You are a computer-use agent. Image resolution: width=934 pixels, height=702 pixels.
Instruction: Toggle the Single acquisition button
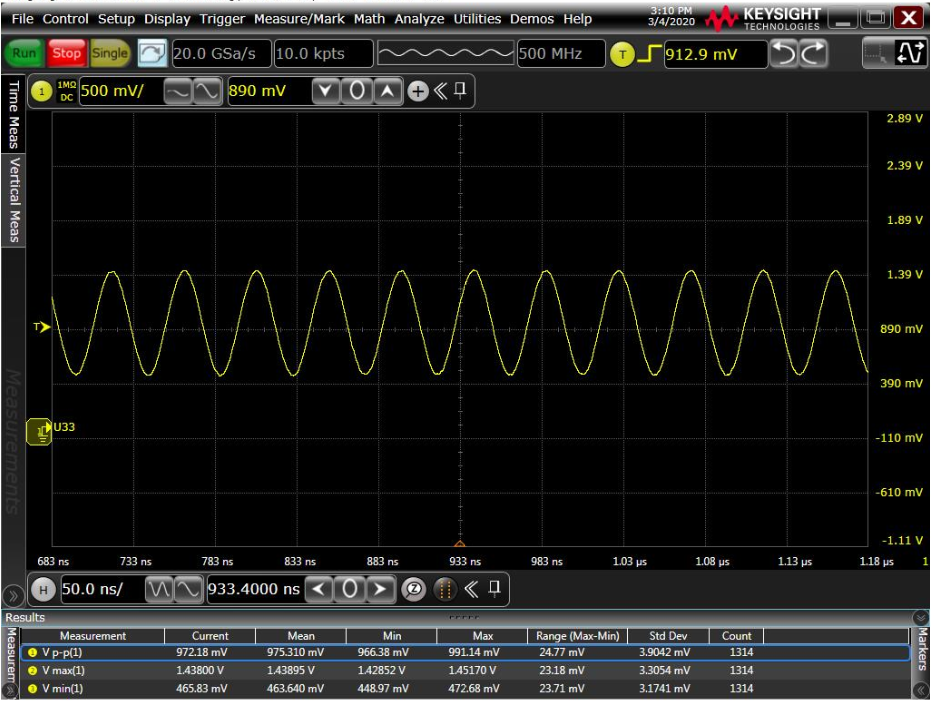[x=110, y=53]
